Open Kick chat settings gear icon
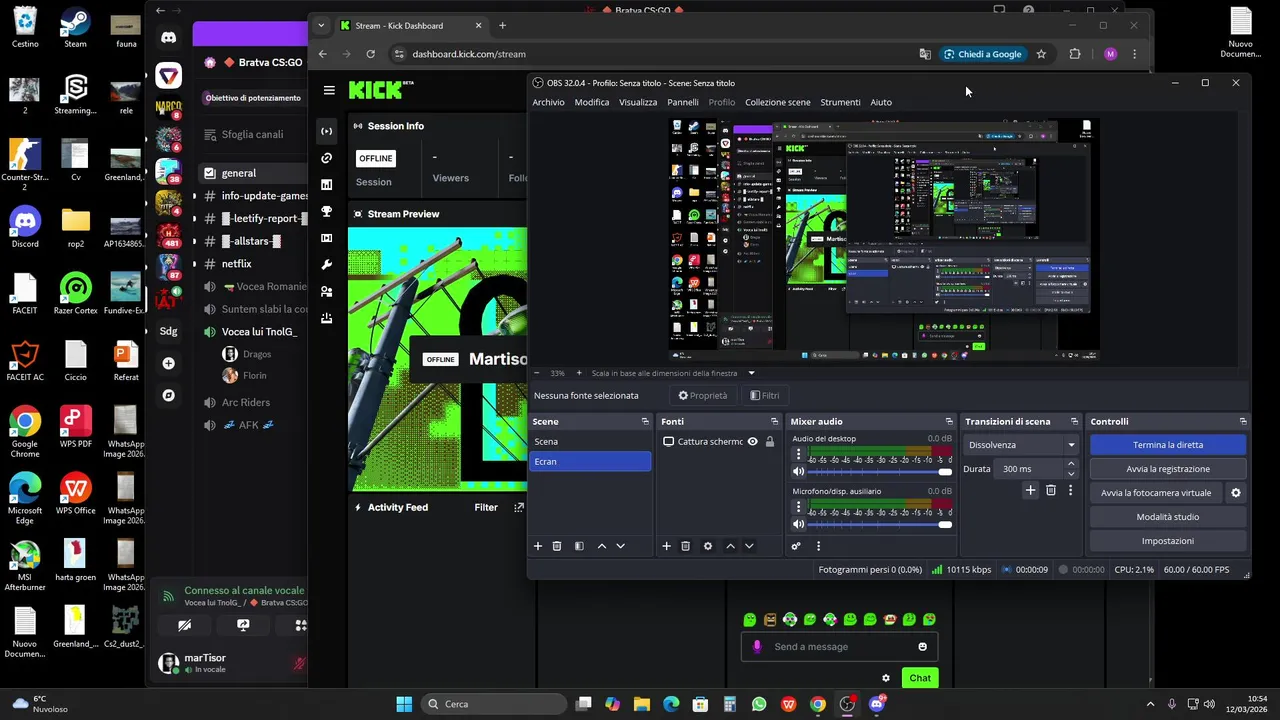Screen dimensions: 1280x720 885,678
